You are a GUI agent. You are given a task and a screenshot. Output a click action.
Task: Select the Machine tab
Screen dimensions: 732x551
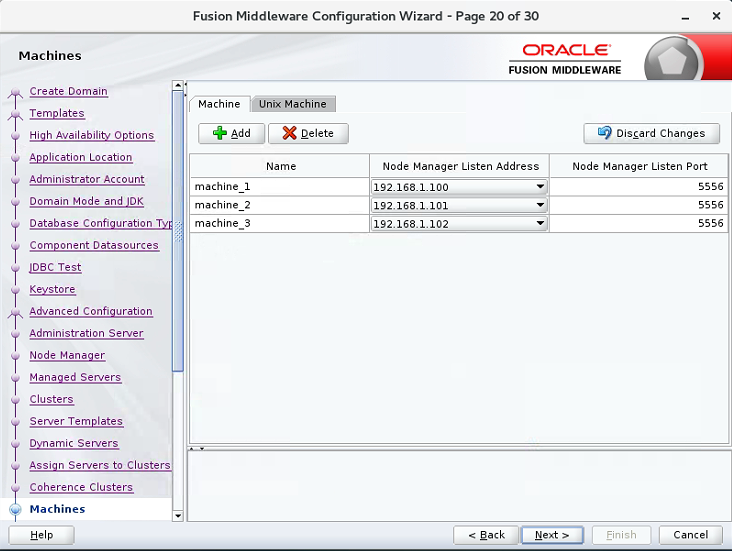[x=219, y=104]
